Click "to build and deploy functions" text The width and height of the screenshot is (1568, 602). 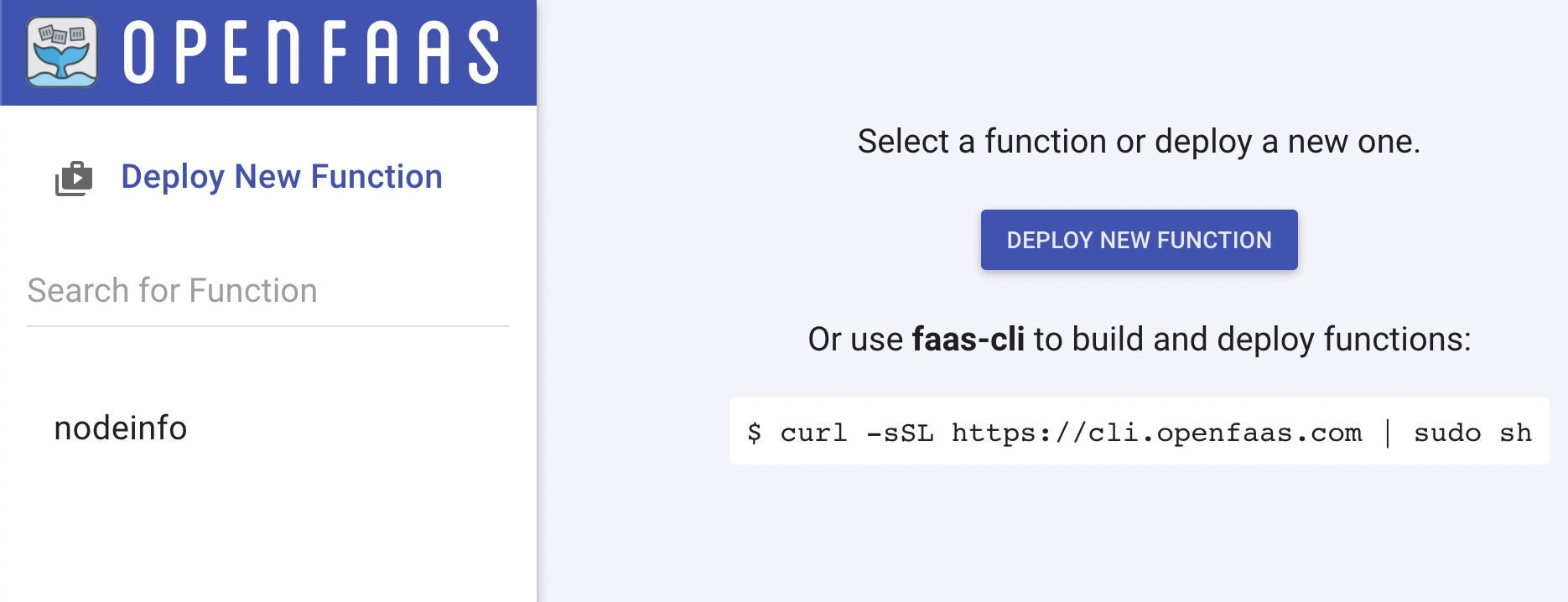point(1252,340)
